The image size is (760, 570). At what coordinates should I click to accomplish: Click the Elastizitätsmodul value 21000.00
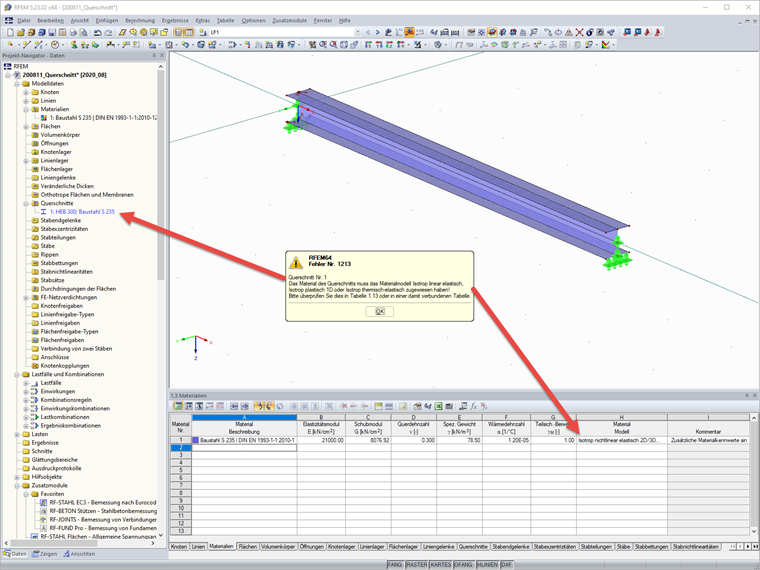click(x=321, y=440)
